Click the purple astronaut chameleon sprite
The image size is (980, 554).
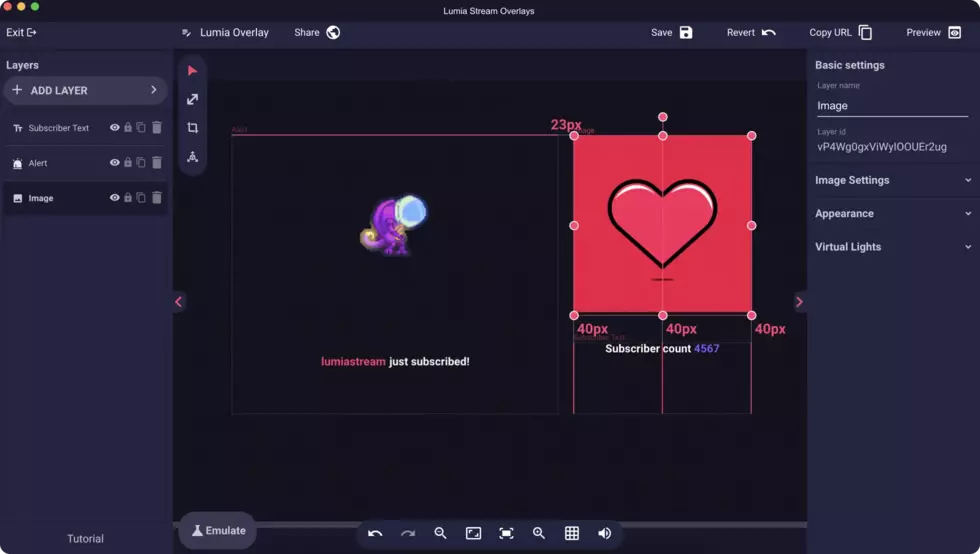[x=393, y=225]
